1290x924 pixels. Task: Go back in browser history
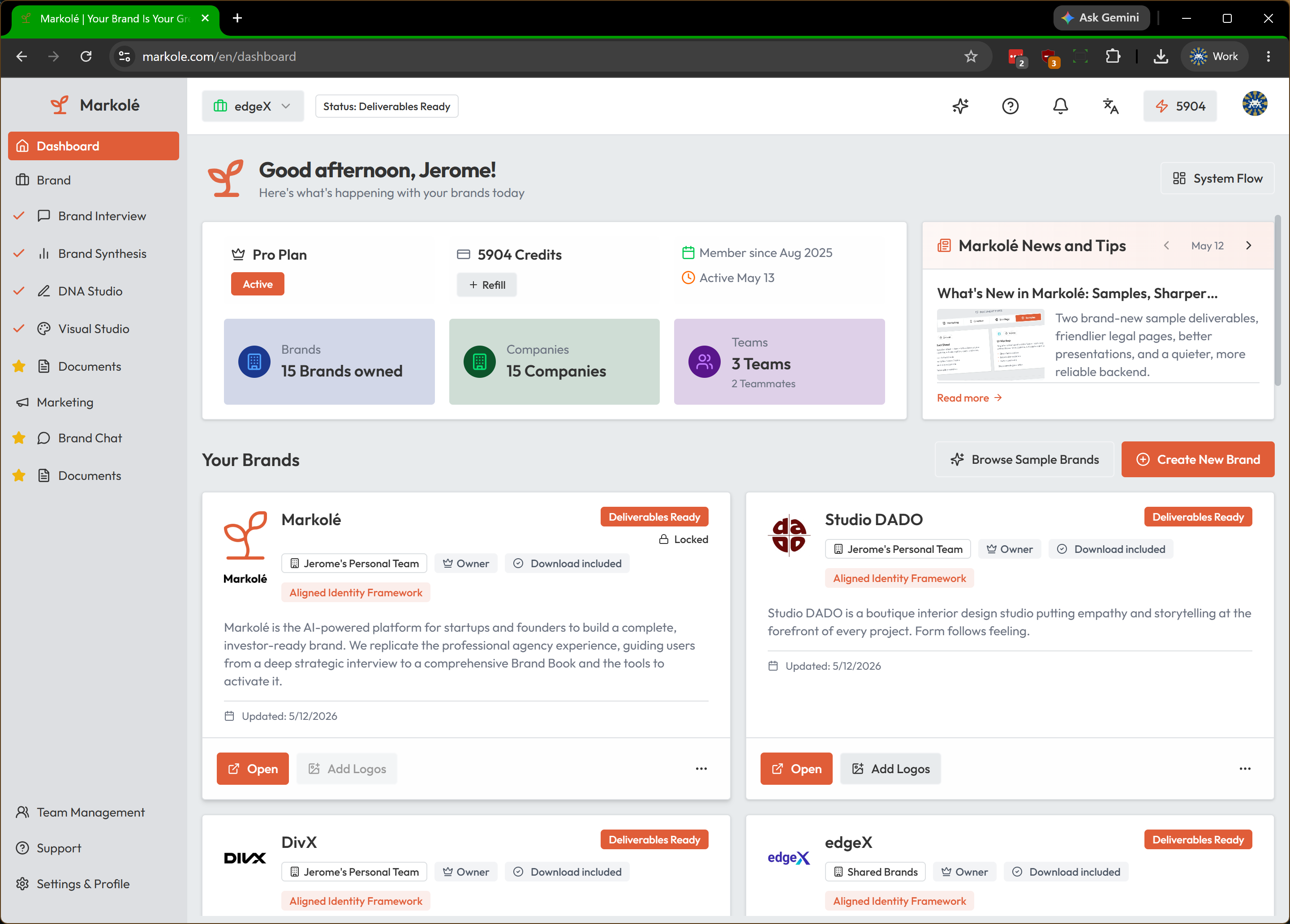tap(21, 56)
